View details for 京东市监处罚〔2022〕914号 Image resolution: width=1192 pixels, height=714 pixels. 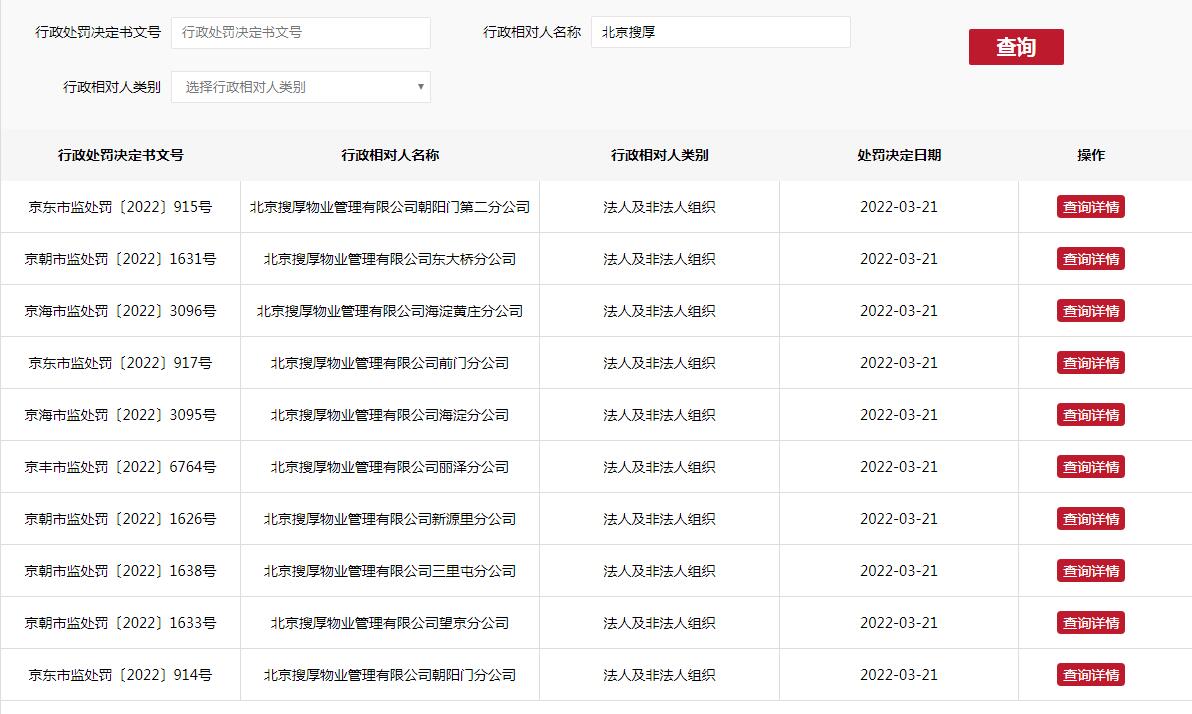(1090, 674)
